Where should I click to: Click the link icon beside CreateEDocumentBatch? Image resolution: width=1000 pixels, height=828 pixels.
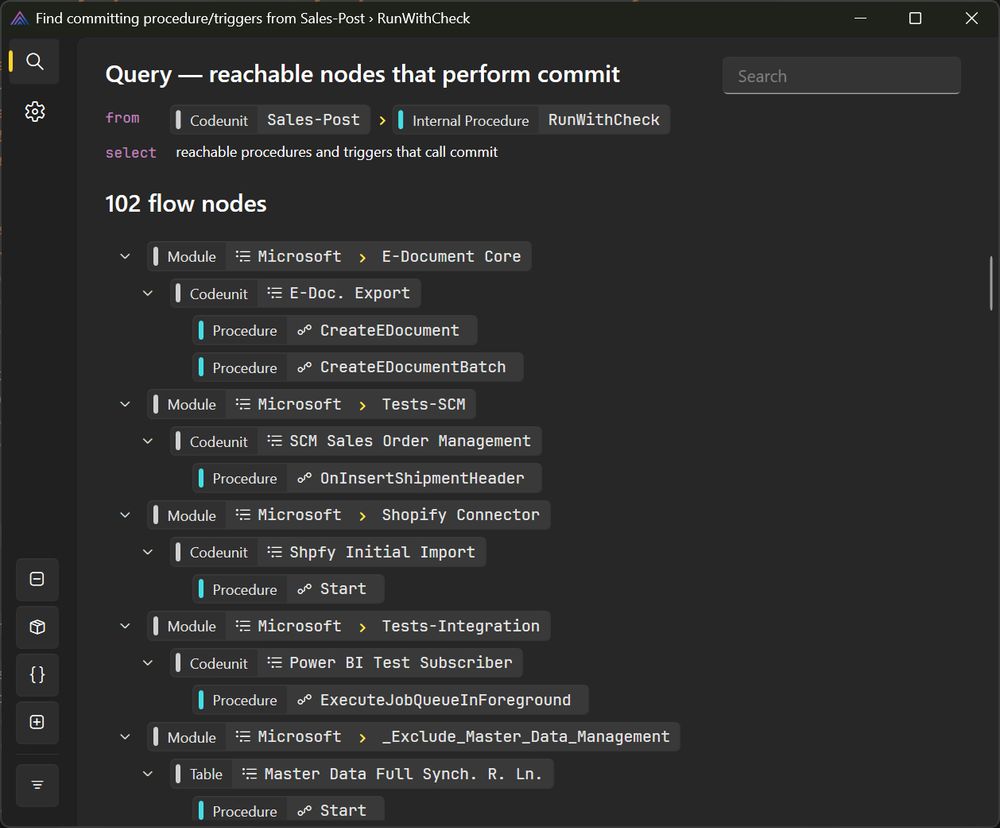click(x=305, y=367)
